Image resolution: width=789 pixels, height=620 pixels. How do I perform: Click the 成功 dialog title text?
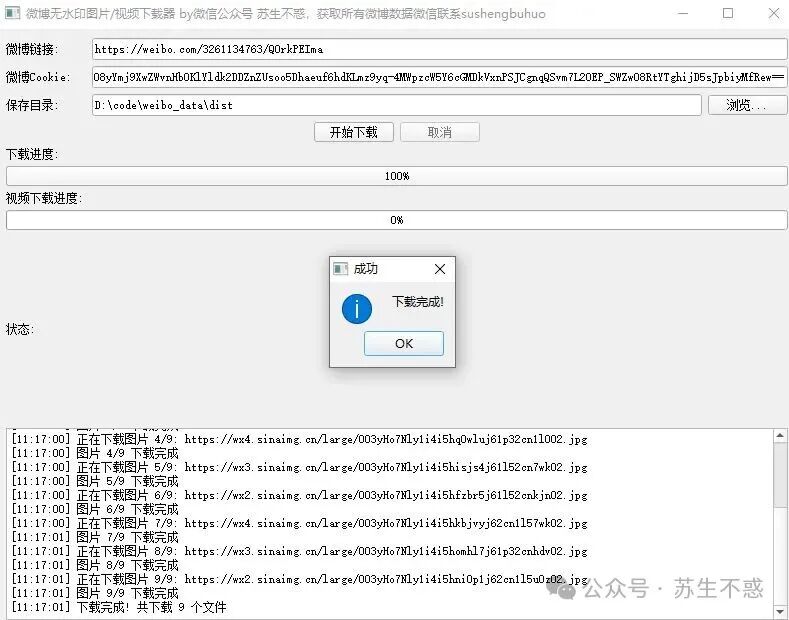click(x=365, y=269)
